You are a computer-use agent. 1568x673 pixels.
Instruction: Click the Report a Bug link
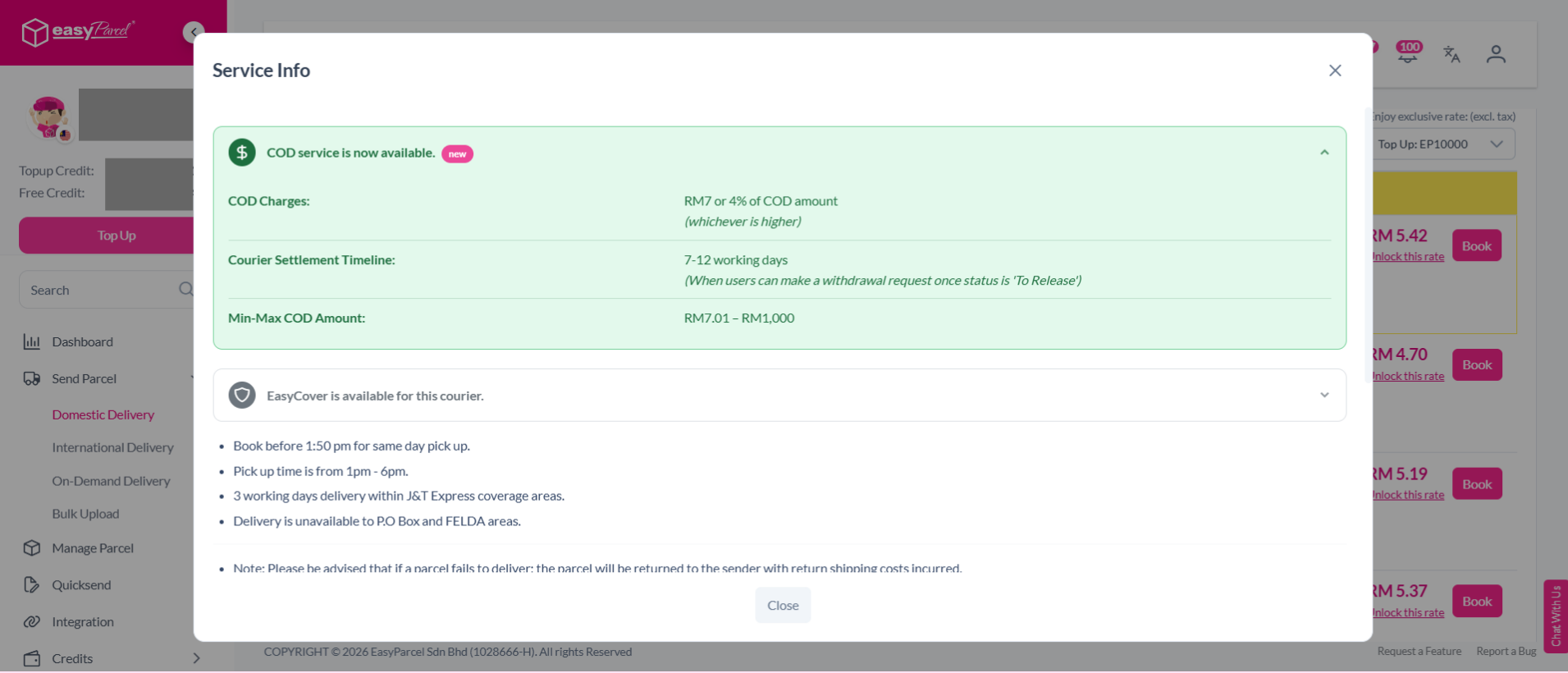(x=1506, y=652)
